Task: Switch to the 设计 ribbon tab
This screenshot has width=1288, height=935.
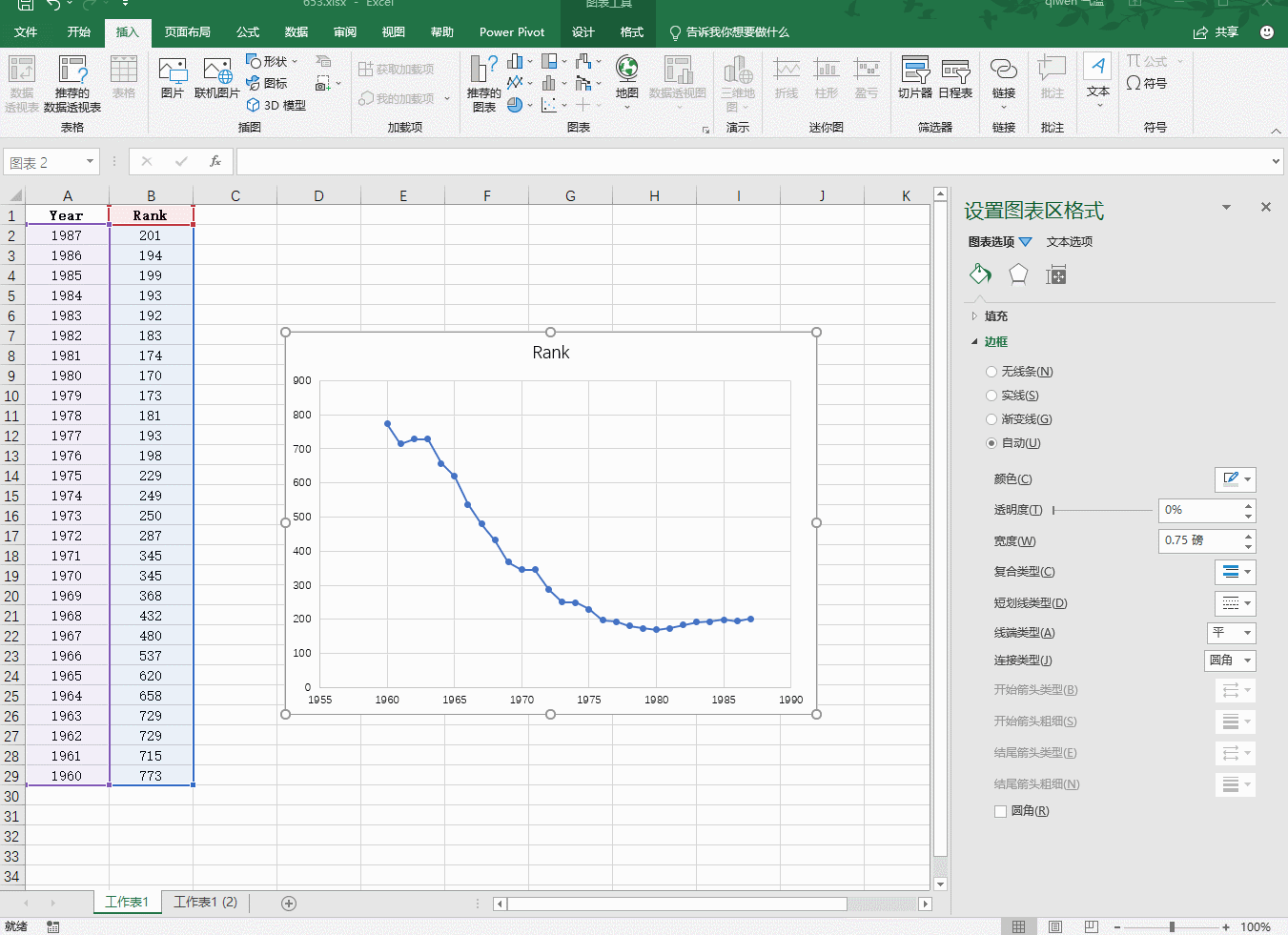Action: pyautogui.click(x=583, y=30)
